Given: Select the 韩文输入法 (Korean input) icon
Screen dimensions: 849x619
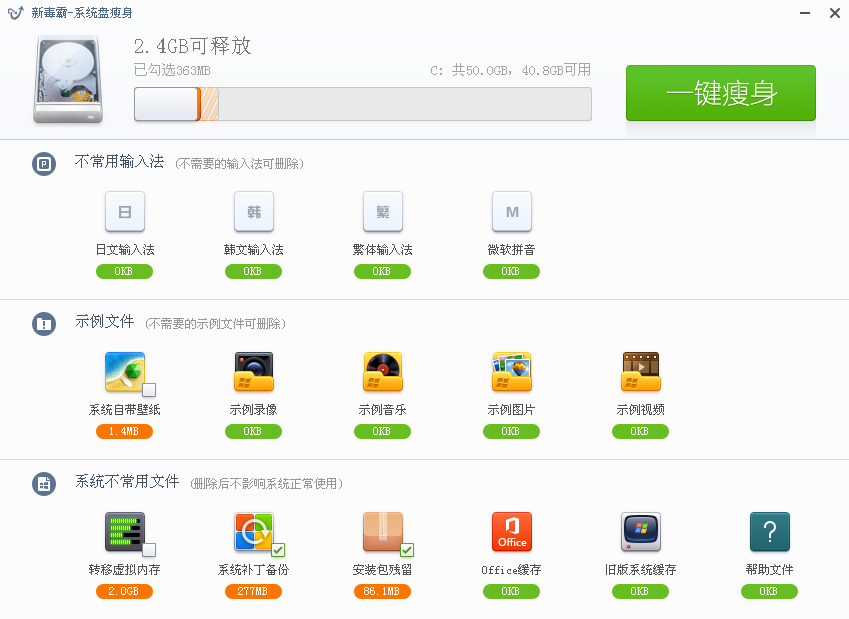Looking at the screenshot, I should tap(253, 211).
